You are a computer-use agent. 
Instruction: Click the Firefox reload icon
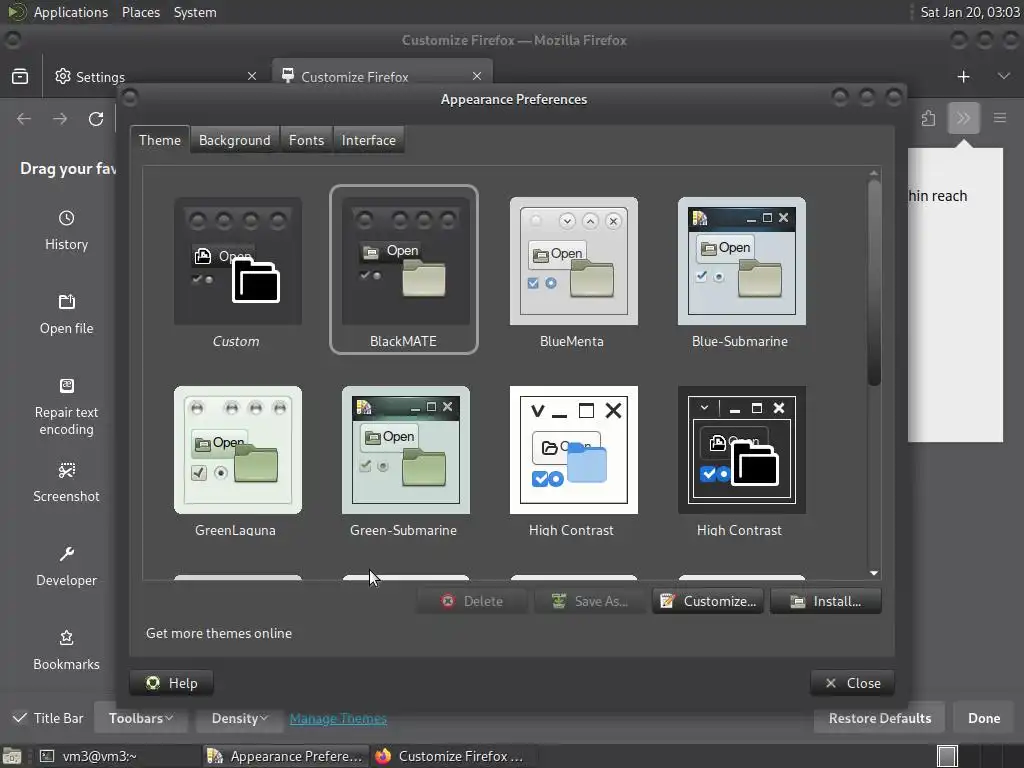tap(96, 119)
